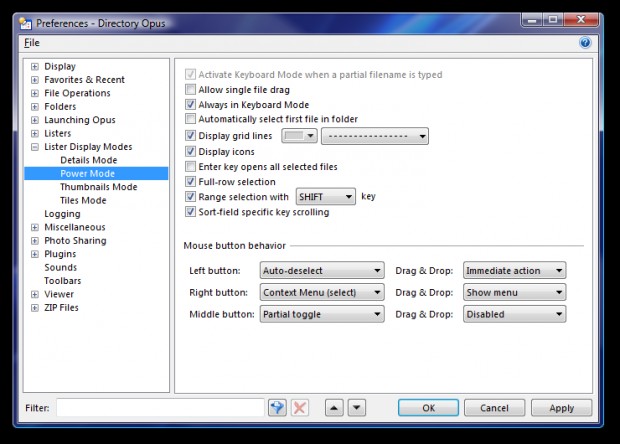Open Left button Auto-deselect dropdown
620x444 pixels.
click(322, 270)
